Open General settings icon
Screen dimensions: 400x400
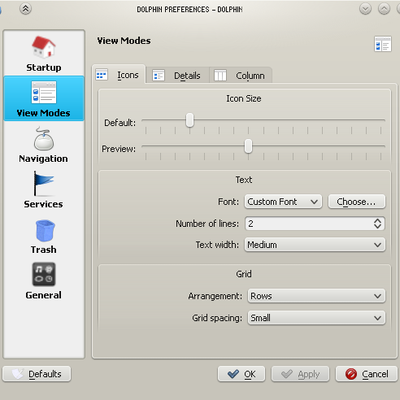[44, 274]
